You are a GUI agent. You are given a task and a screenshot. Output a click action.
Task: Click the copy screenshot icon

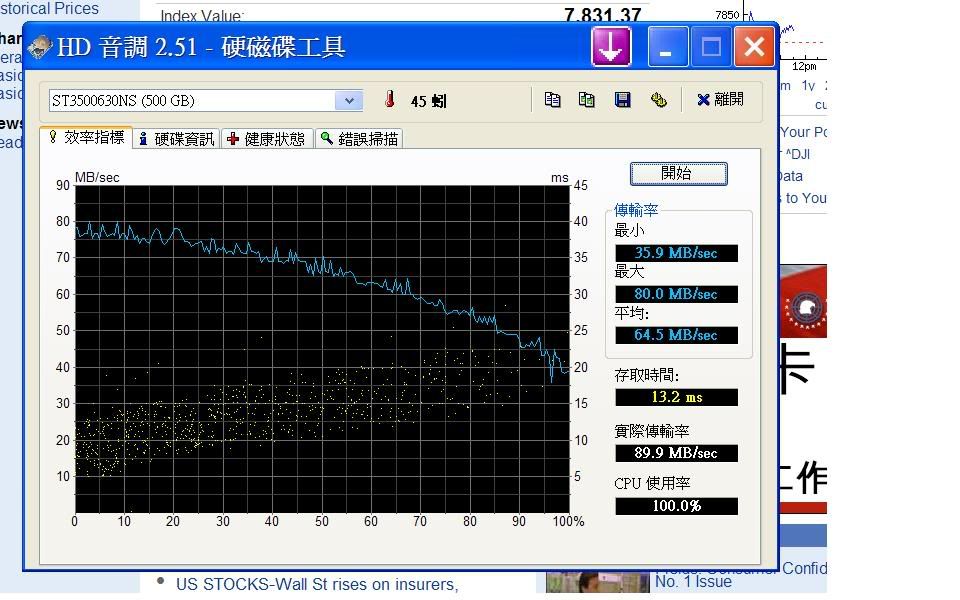[x=587, y=100]
